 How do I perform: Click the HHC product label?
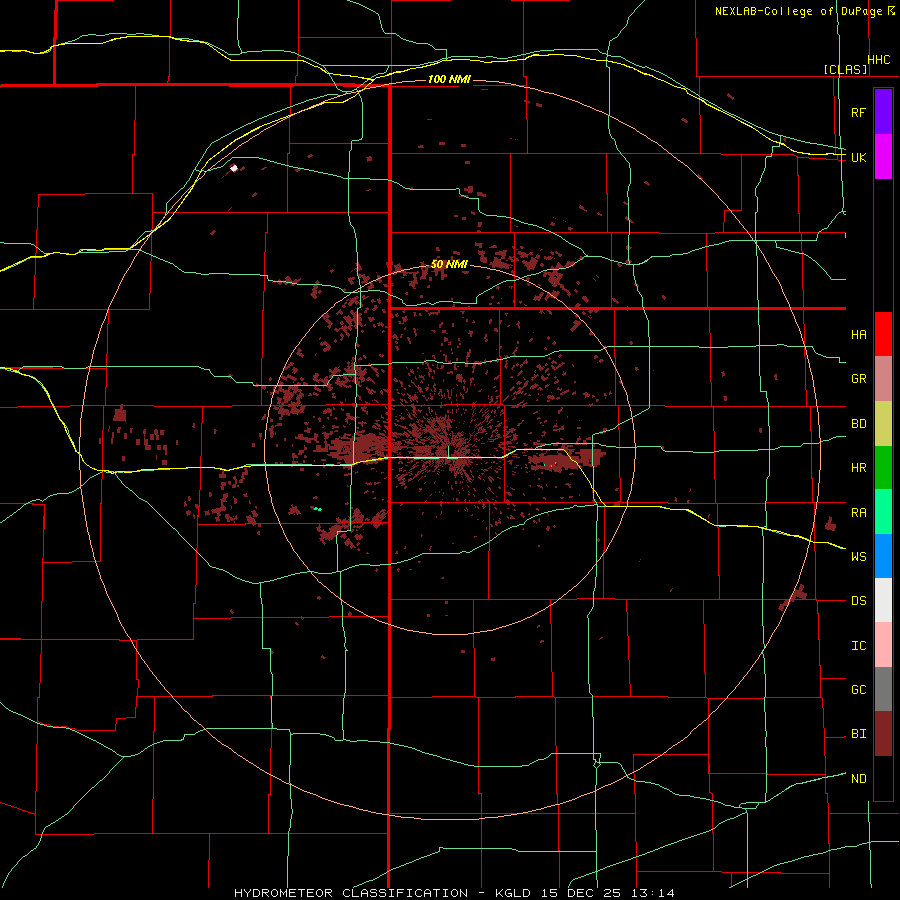click(879, 60)
